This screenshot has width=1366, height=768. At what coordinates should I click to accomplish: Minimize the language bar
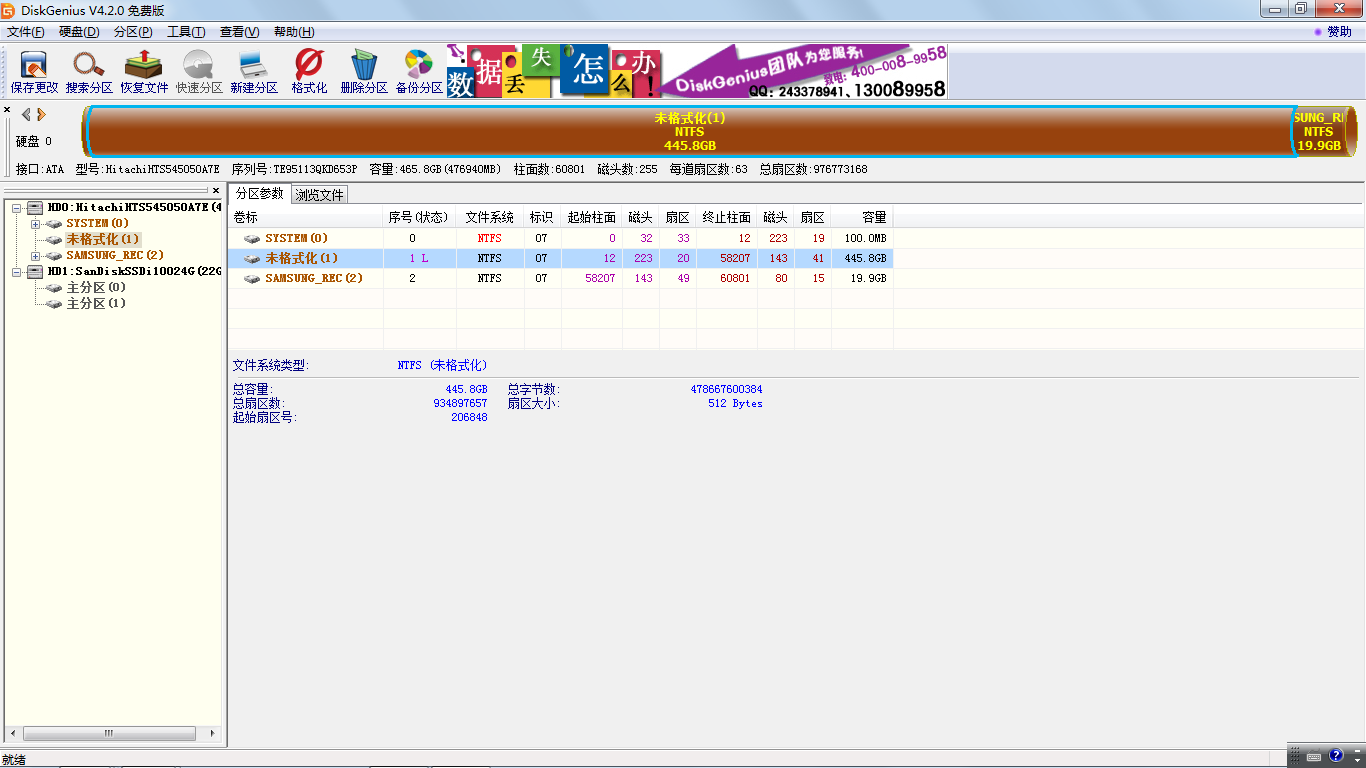tap(1355, 752)
